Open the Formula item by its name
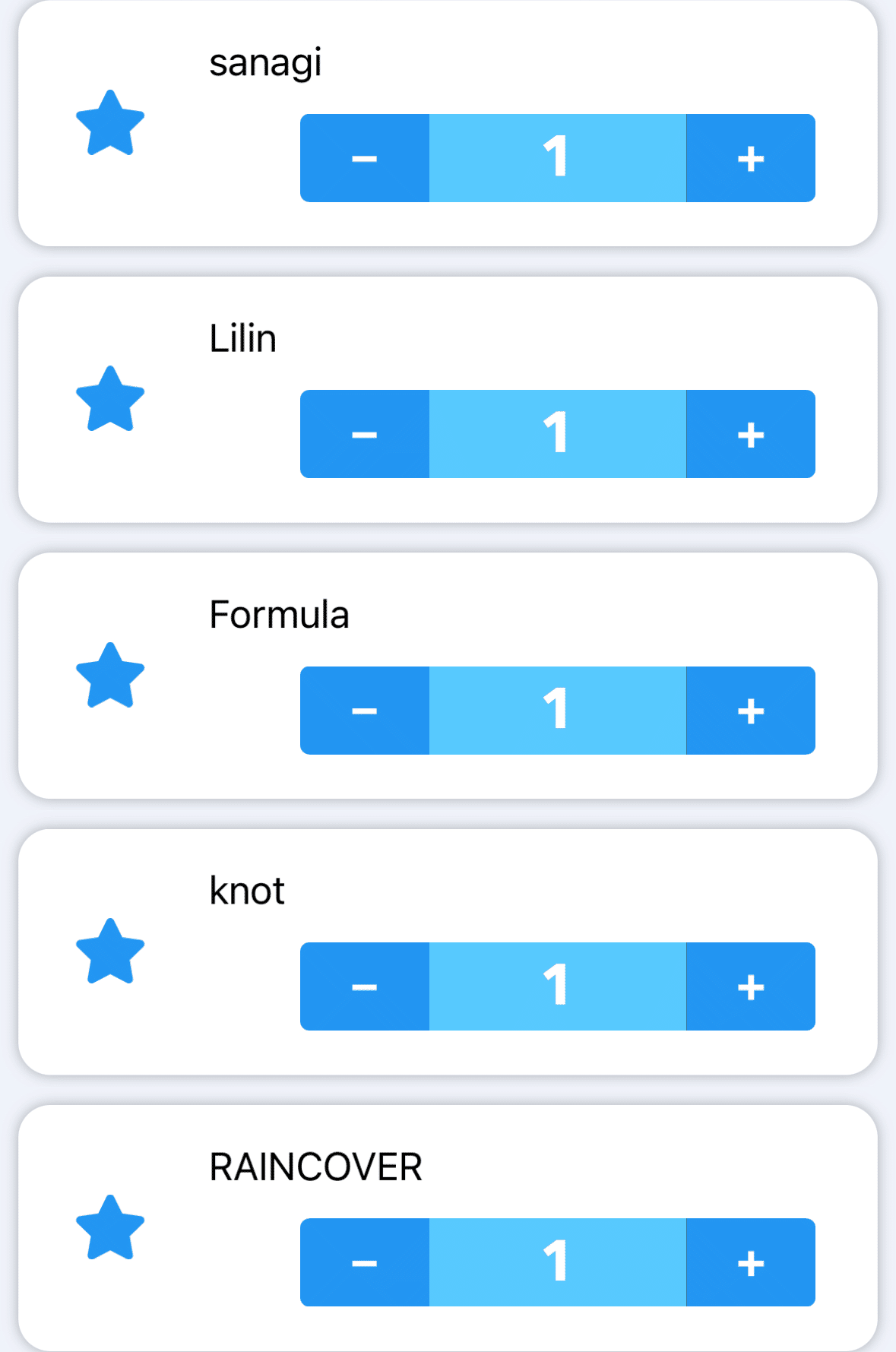The width and height of the screenshot is (896, 1352). click(279, 615)
